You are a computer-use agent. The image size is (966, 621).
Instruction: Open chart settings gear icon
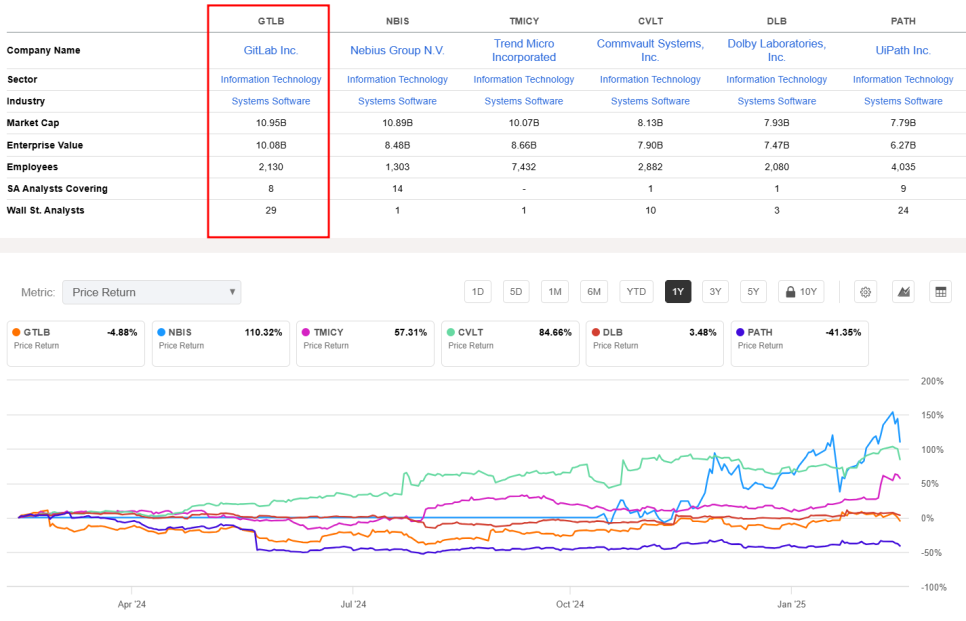click(x=865, y=292)
